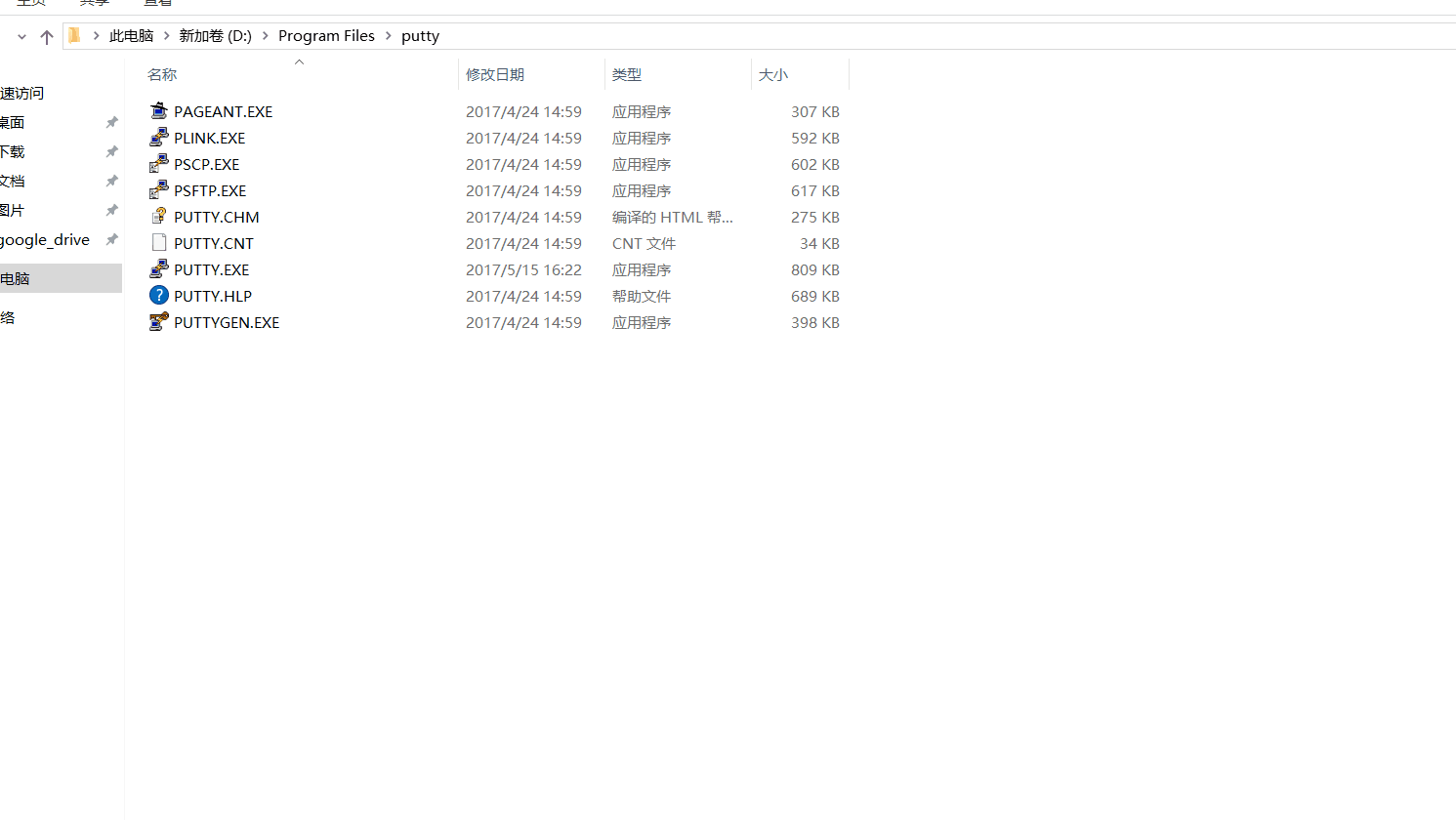
Task: Select the PUTTY.HLP question mark icon
Action: pyautogui.click(x=159, y=295)
